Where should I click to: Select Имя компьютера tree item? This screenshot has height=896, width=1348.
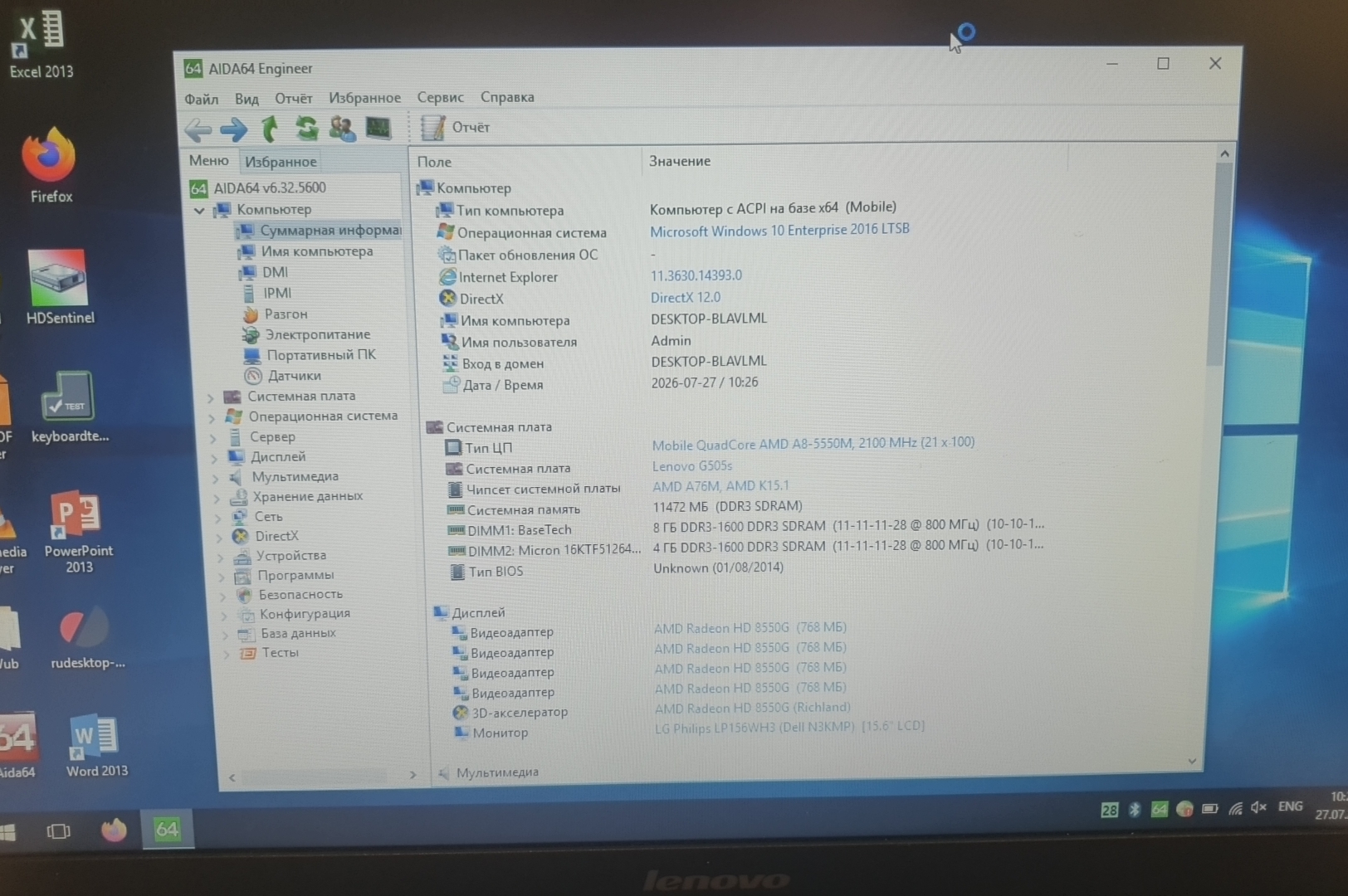305,251
